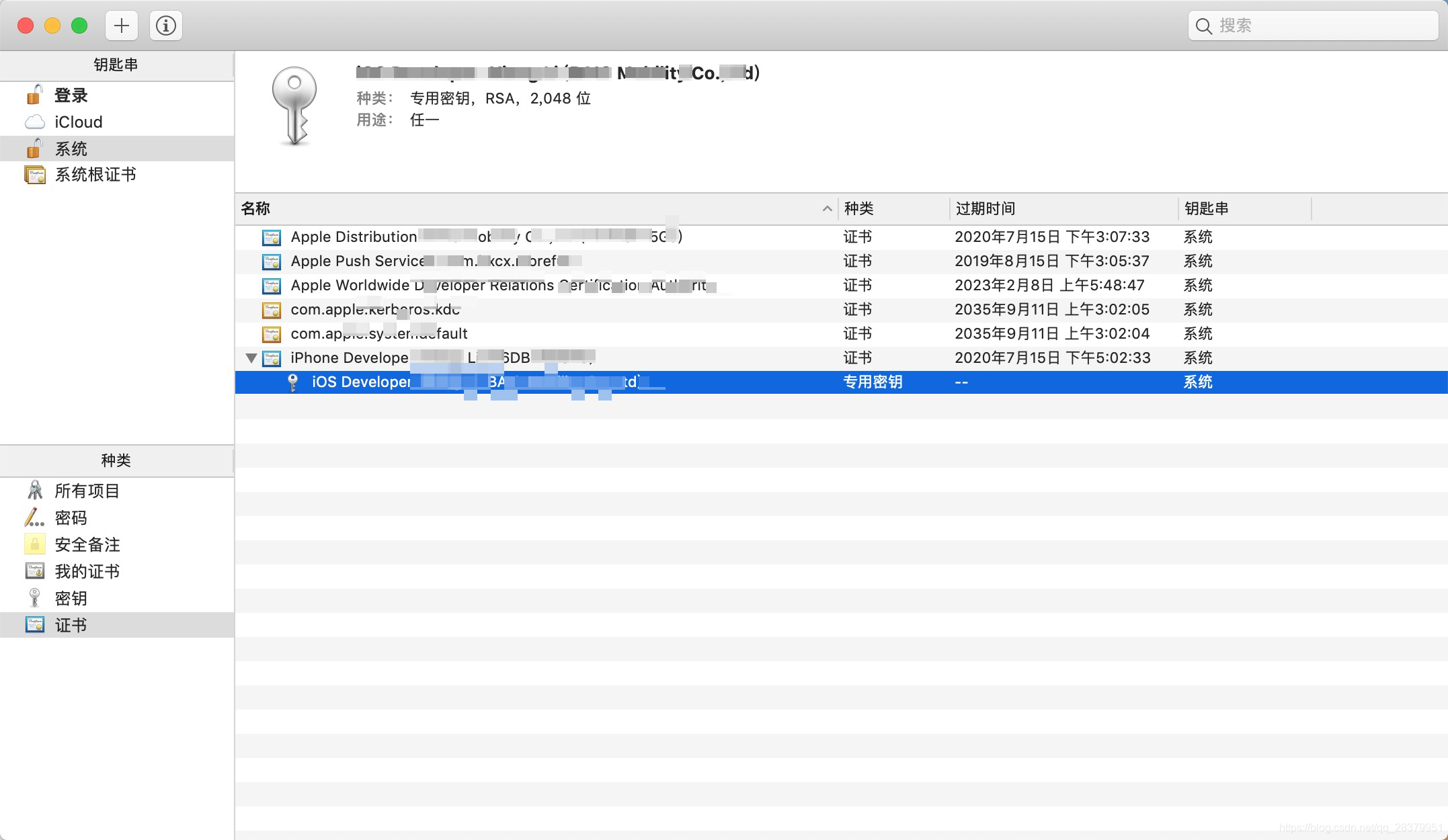Click the com.apple.kerberos.kdc certificate icon

pyautogui.click(x=272, y=310)
